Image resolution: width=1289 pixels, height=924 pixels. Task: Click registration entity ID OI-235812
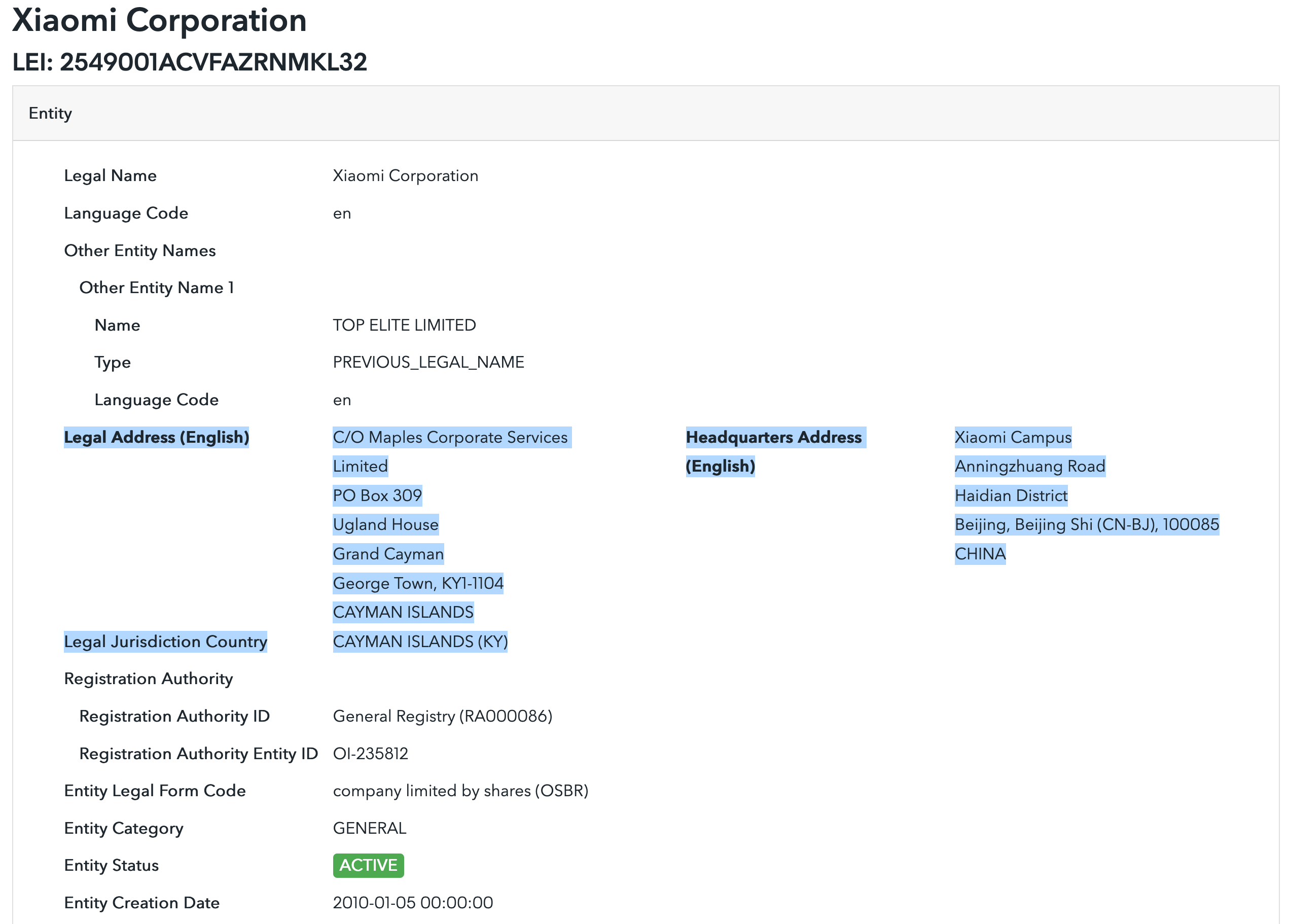point(371,754)
